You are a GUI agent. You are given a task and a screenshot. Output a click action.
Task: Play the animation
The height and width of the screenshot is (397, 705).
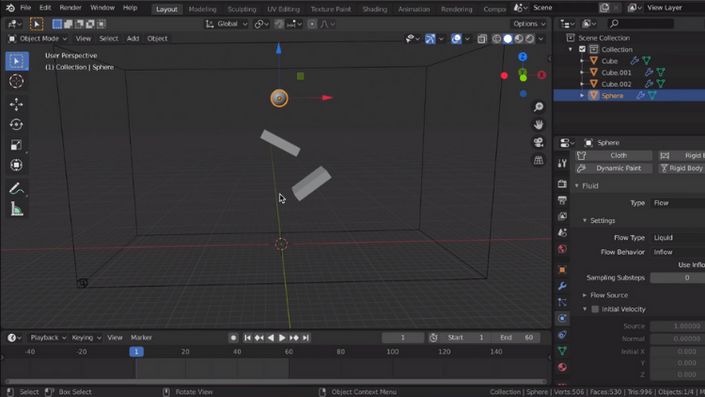coord(282,338)
